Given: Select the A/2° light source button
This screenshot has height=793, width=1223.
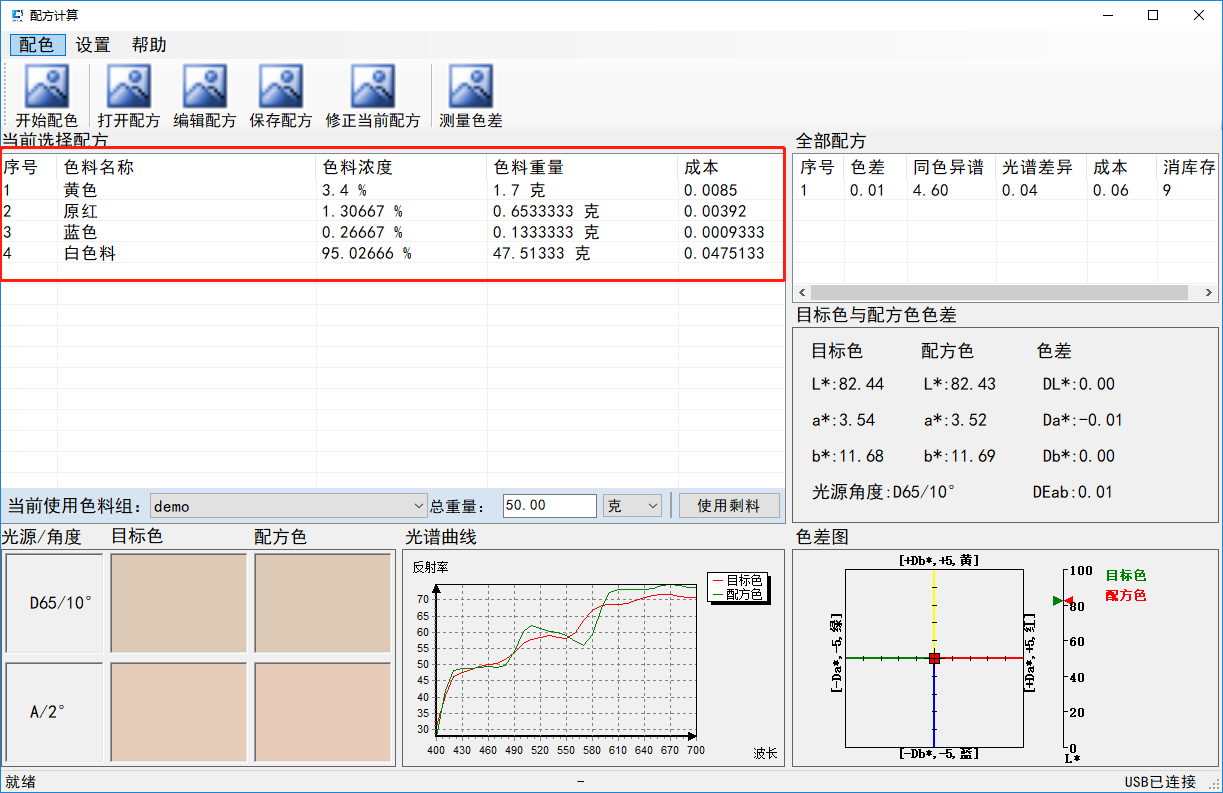Looking at the screenshot, I should click(x=54, y=712).
